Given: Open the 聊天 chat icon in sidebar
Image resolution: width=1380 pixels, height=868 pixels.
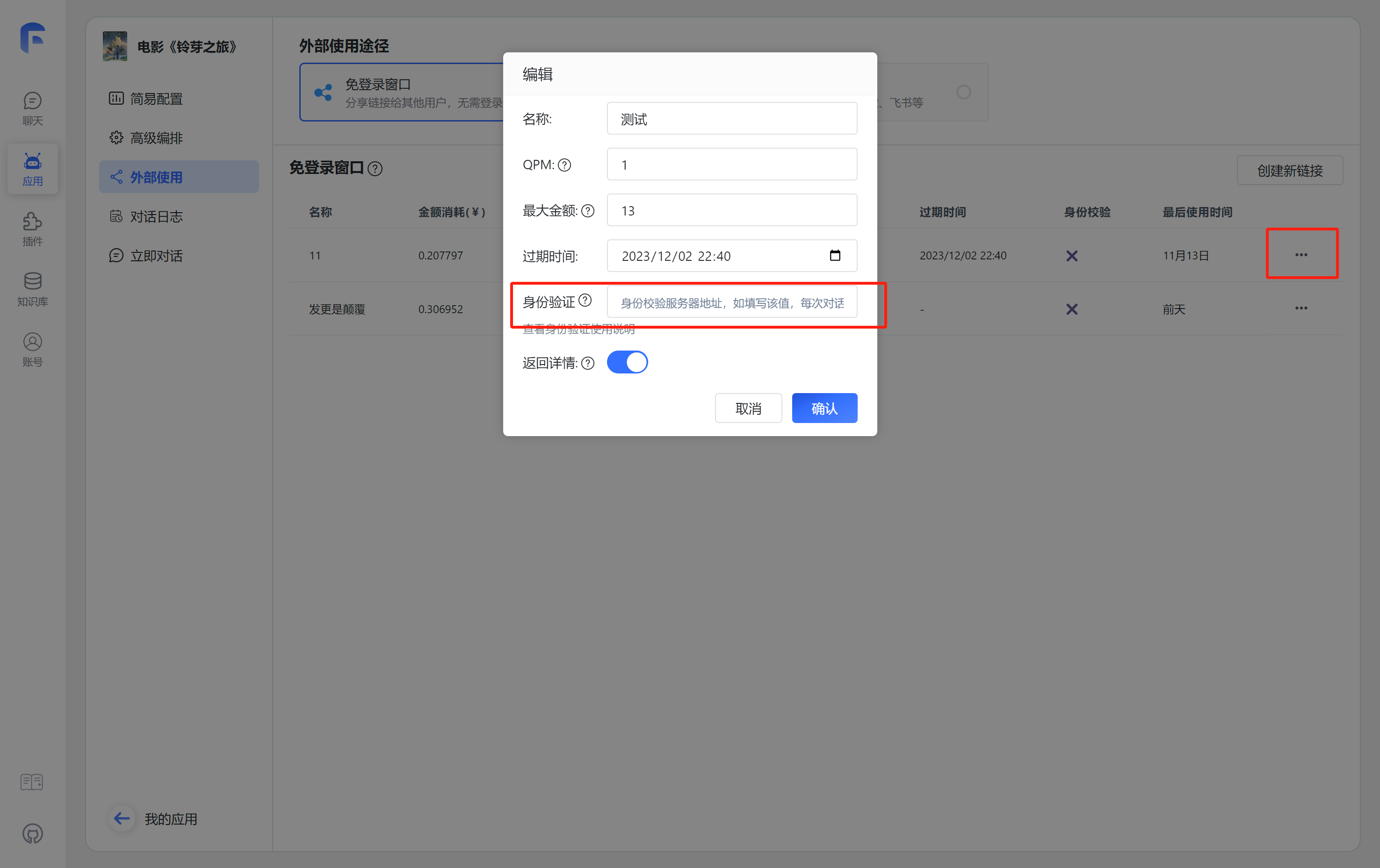Looking at the screenshot, I should 32,101.
